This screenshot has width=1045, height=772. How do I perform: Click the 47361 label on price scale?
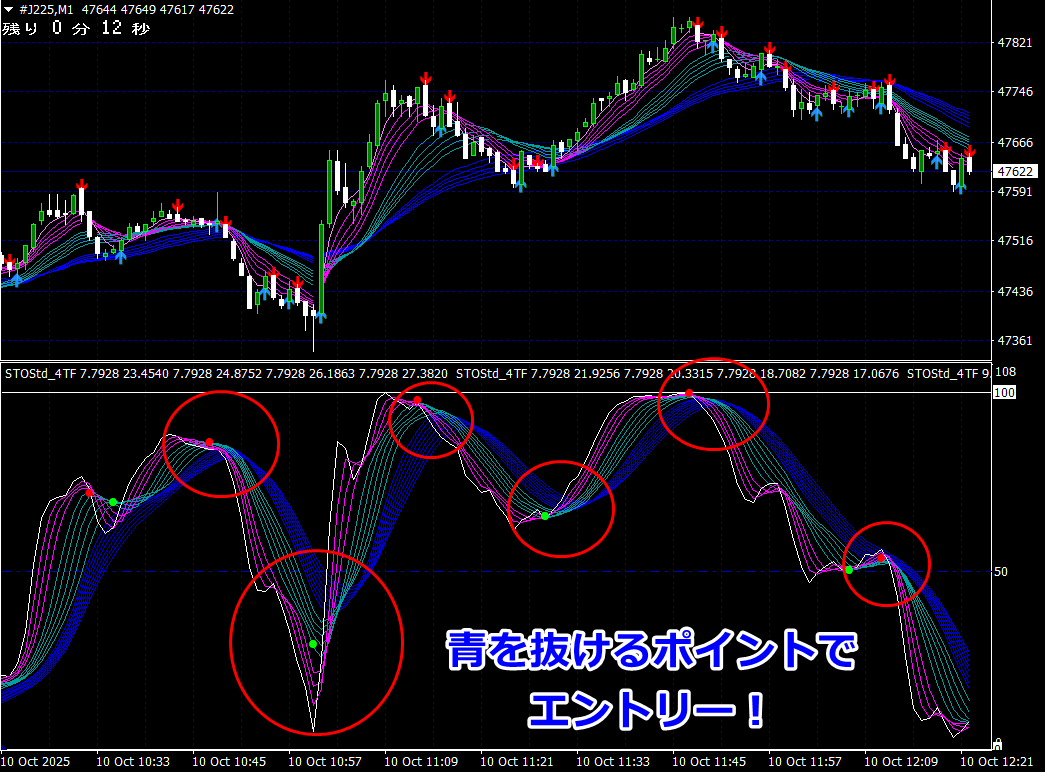pyautogui.click(x=1015, y=341)
